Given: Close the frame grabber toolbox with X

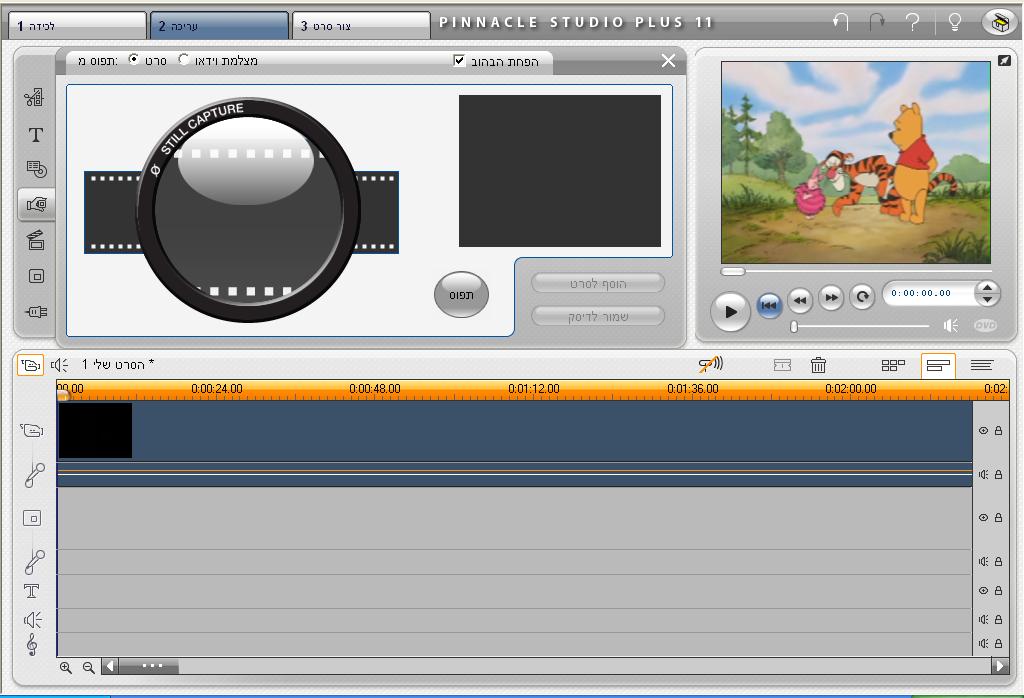Looking at the screenshot, I should click(668, 61).
